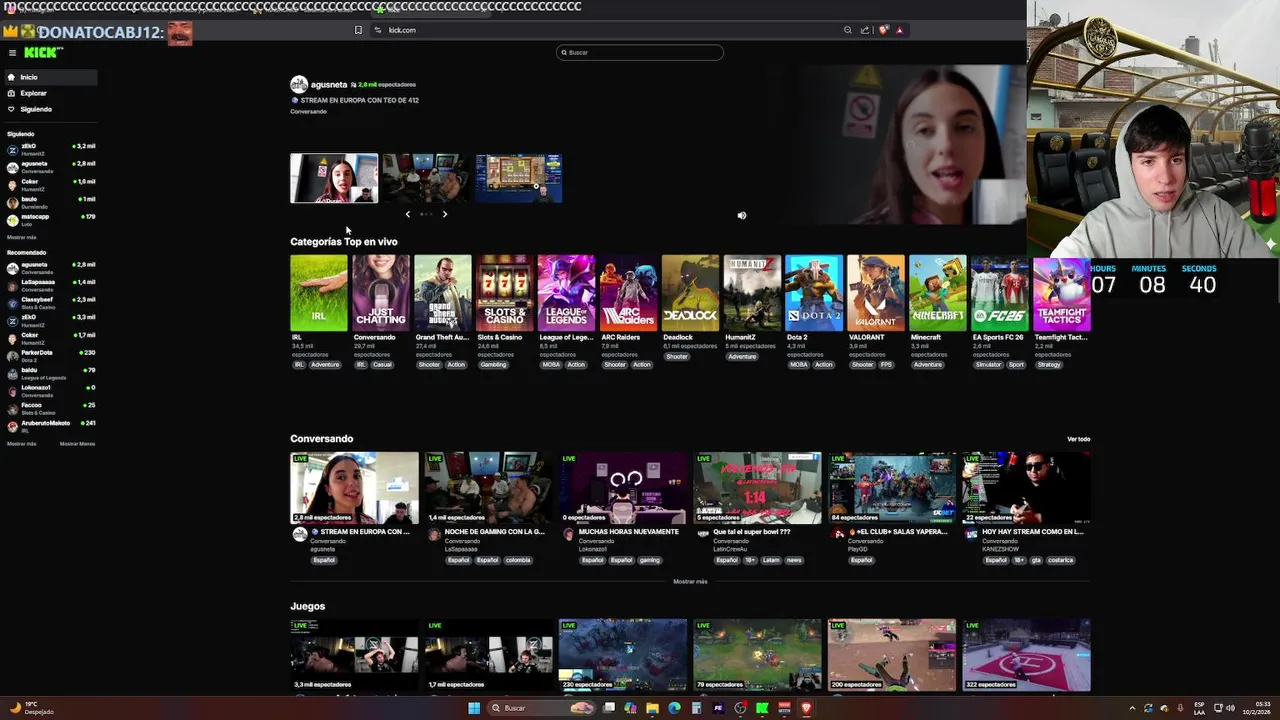Screen dimensions: 1280x720
Task: Open the League of Legends category
Action: tap(566, 293)
